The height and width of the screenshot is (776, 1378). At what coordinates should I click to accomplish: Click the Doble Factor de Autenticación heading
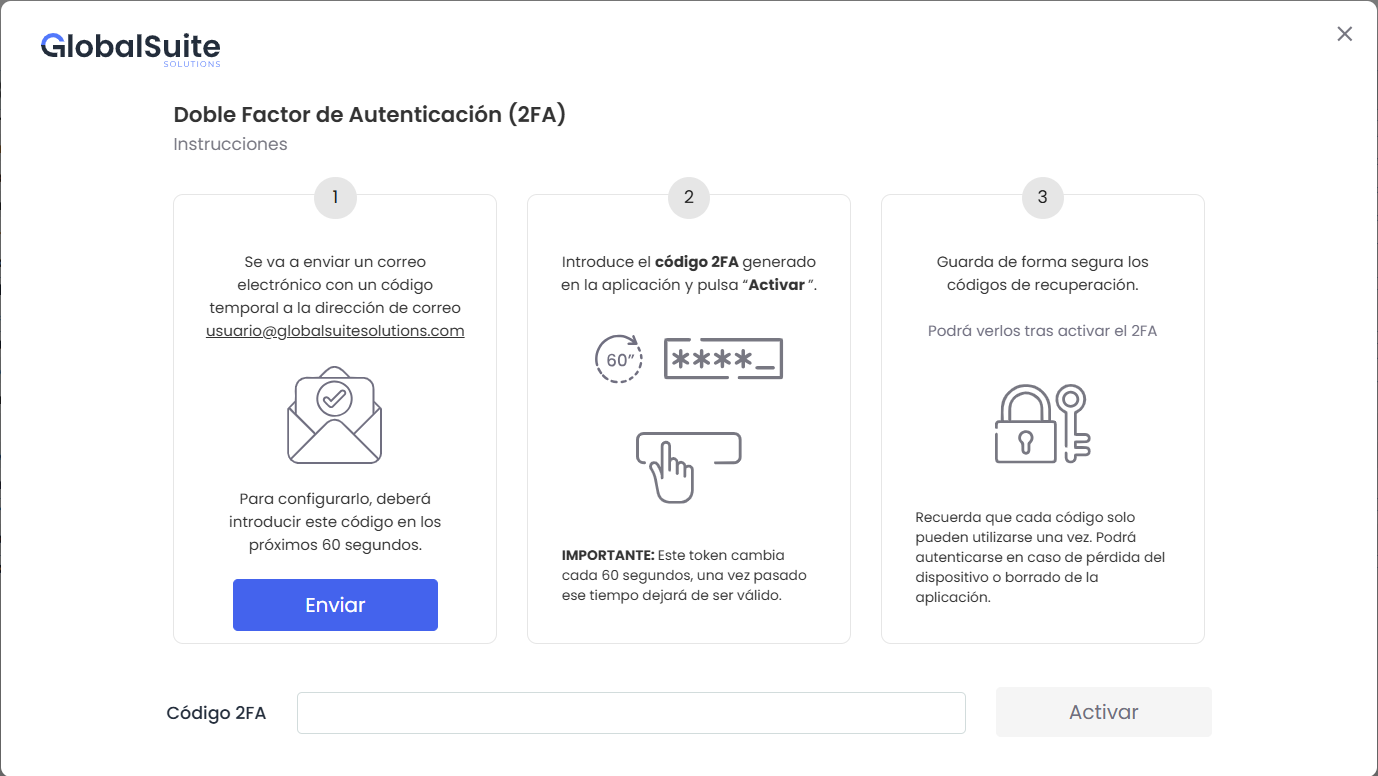coord(370,115)
